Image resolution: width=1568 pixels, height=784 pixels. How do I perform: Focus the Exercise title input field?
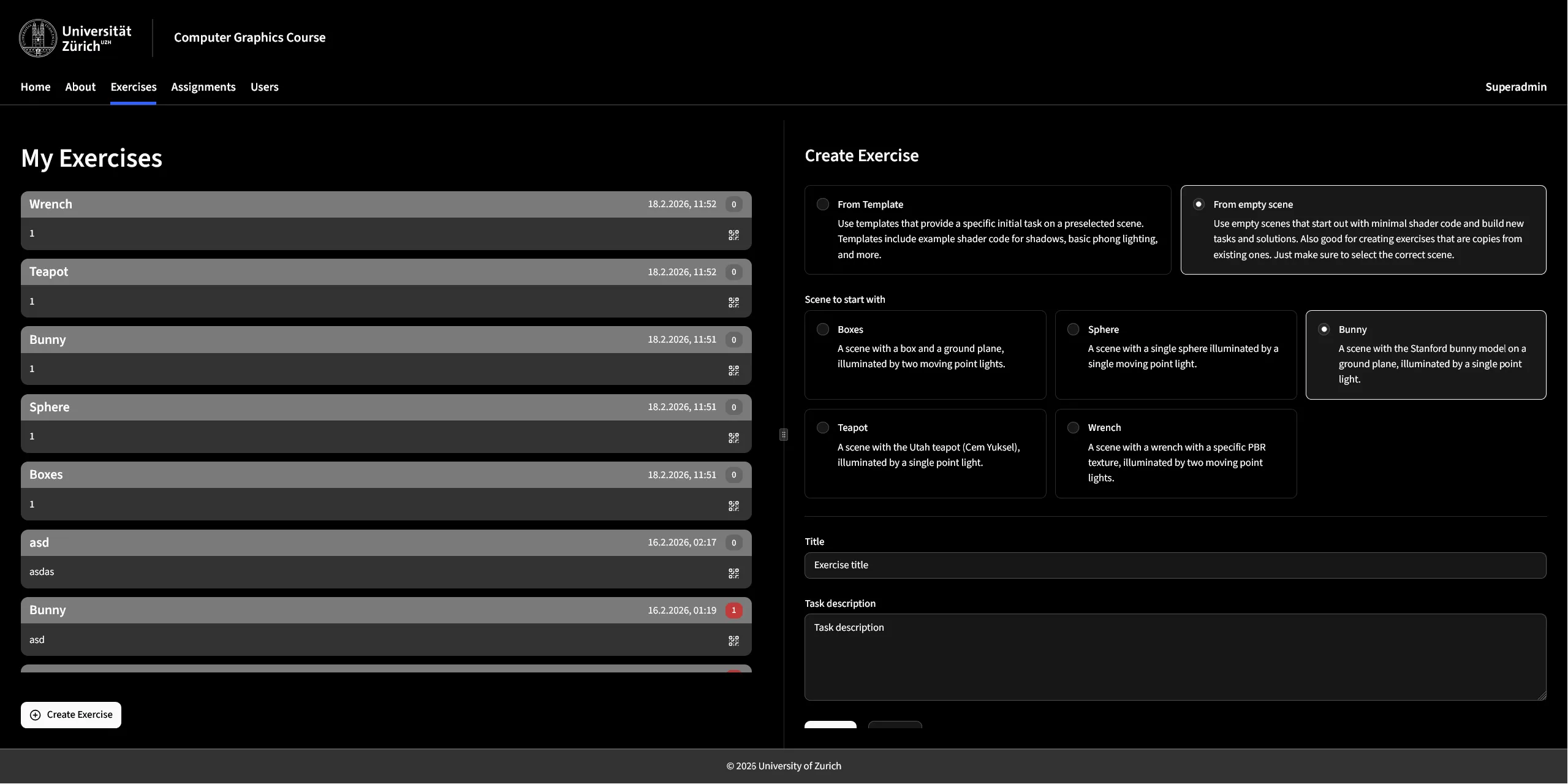[1175, 565]
